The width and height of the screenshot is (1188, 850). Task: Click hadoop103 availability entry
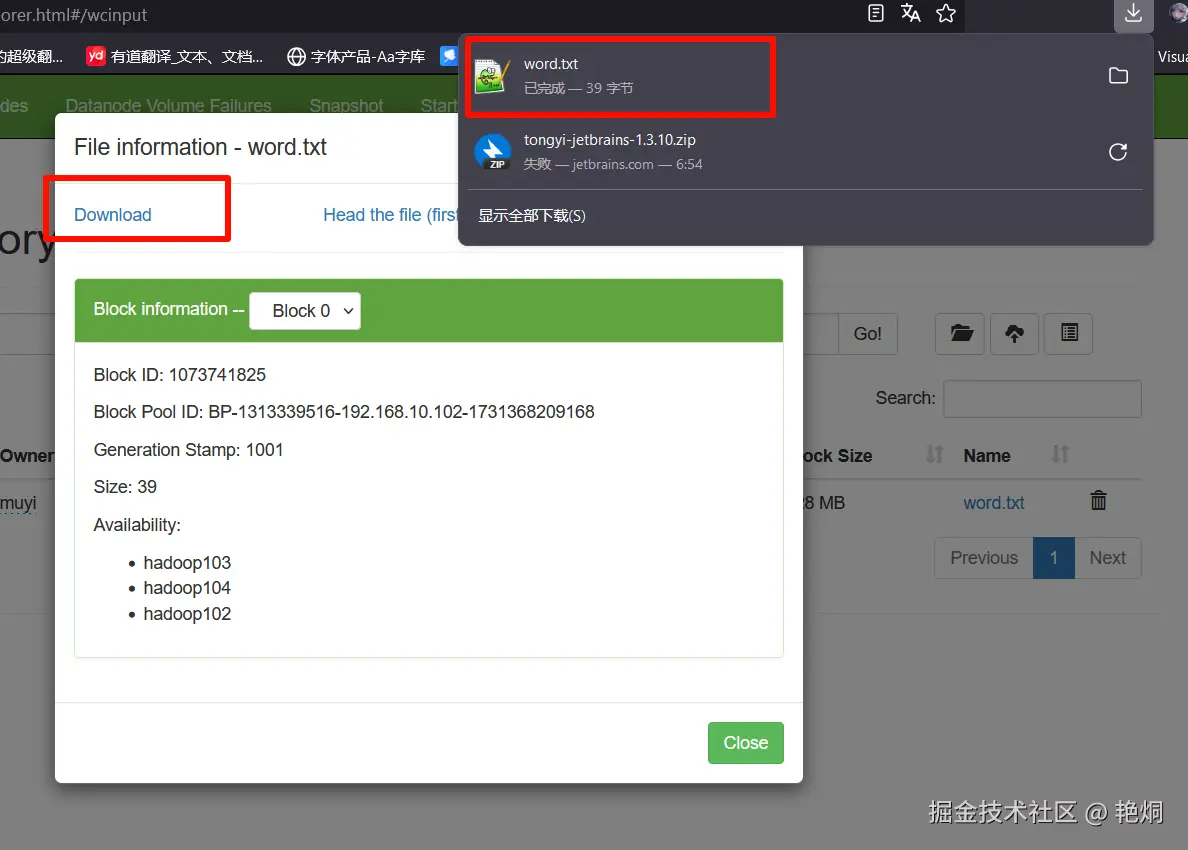[x=187, y=563]
